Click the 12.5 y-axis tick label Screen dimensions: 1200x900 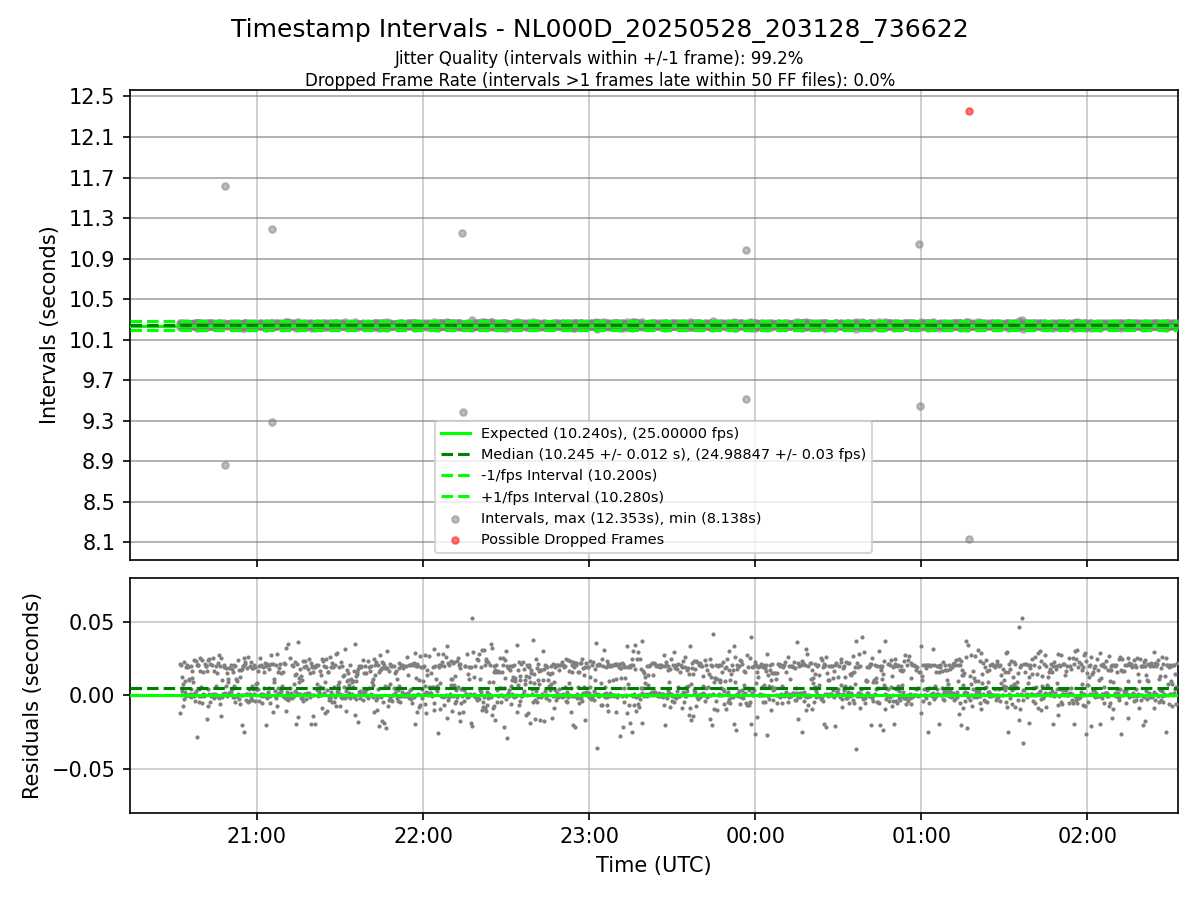pos(94,97)
